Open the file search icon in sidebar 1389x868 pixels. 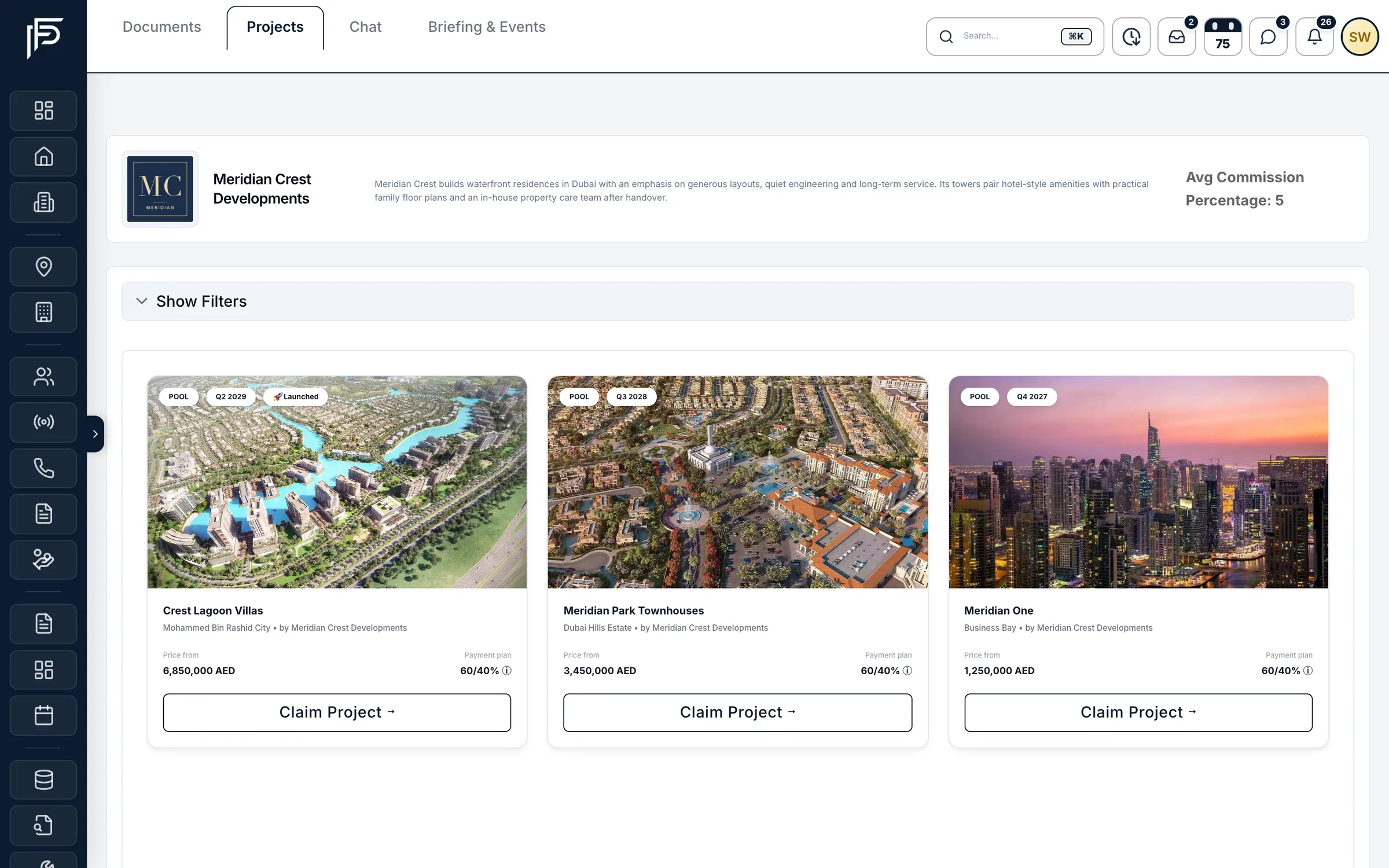pyautogui.click(x=43, y=825)
